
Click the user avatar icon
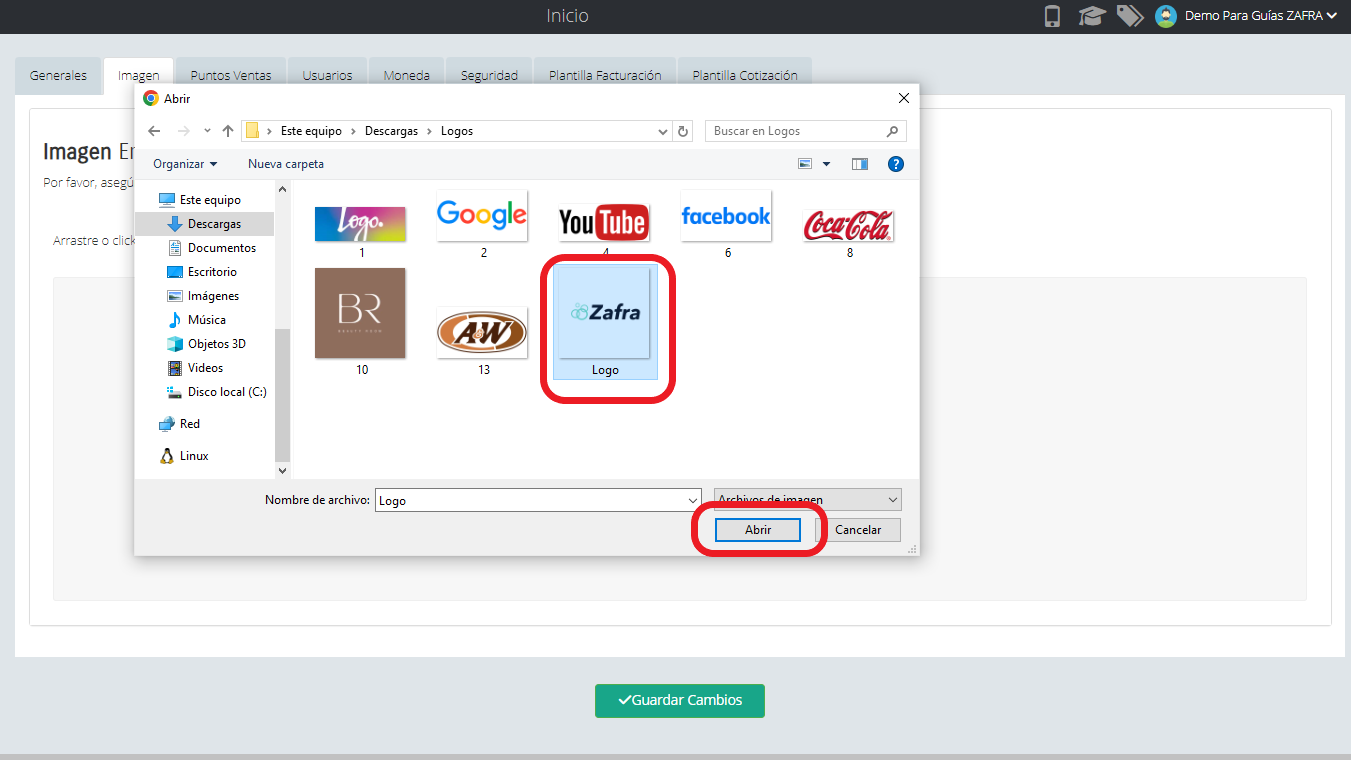pos(1165,16)
